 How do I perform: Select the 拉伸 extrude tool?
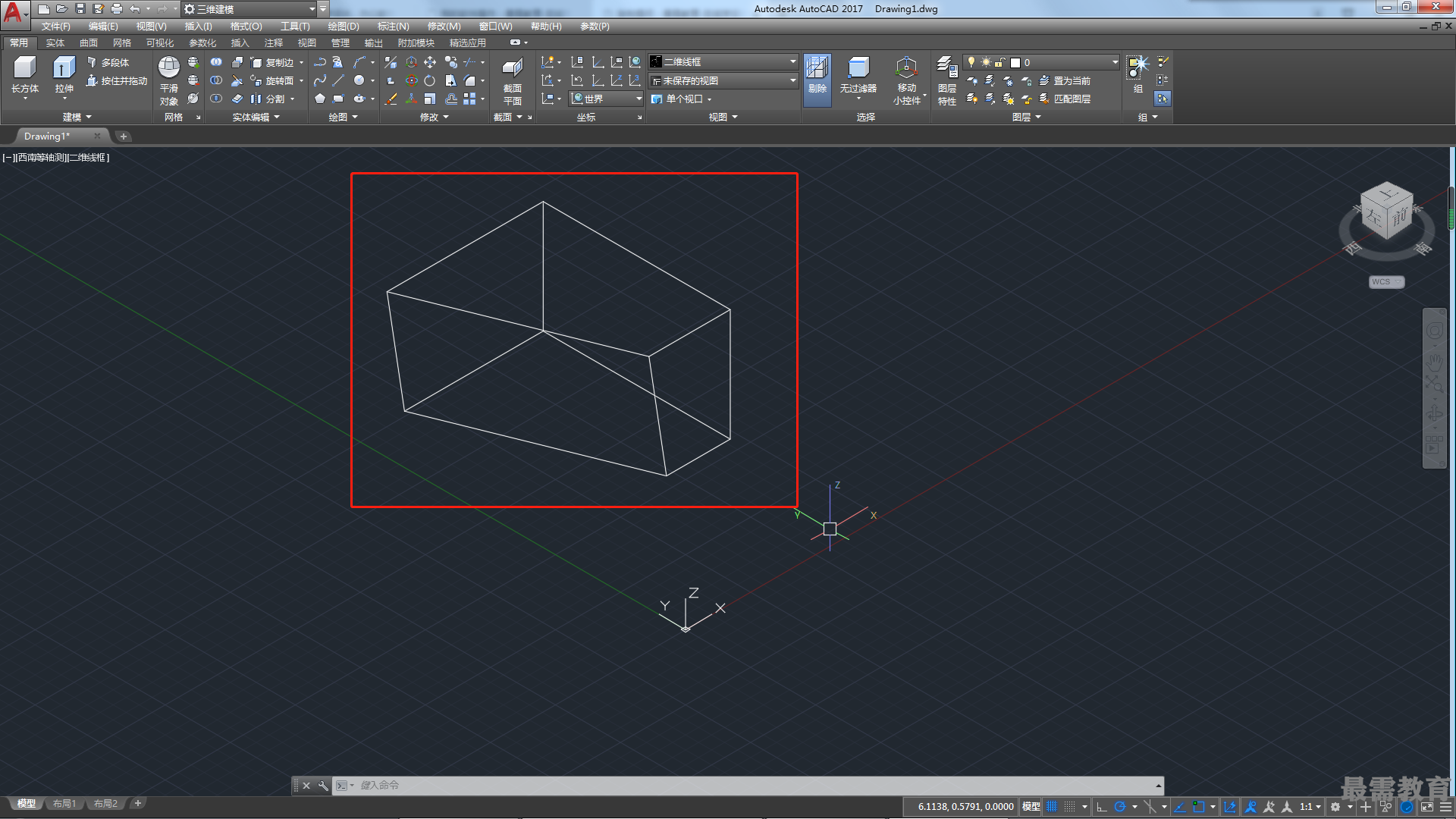(64, 75)
